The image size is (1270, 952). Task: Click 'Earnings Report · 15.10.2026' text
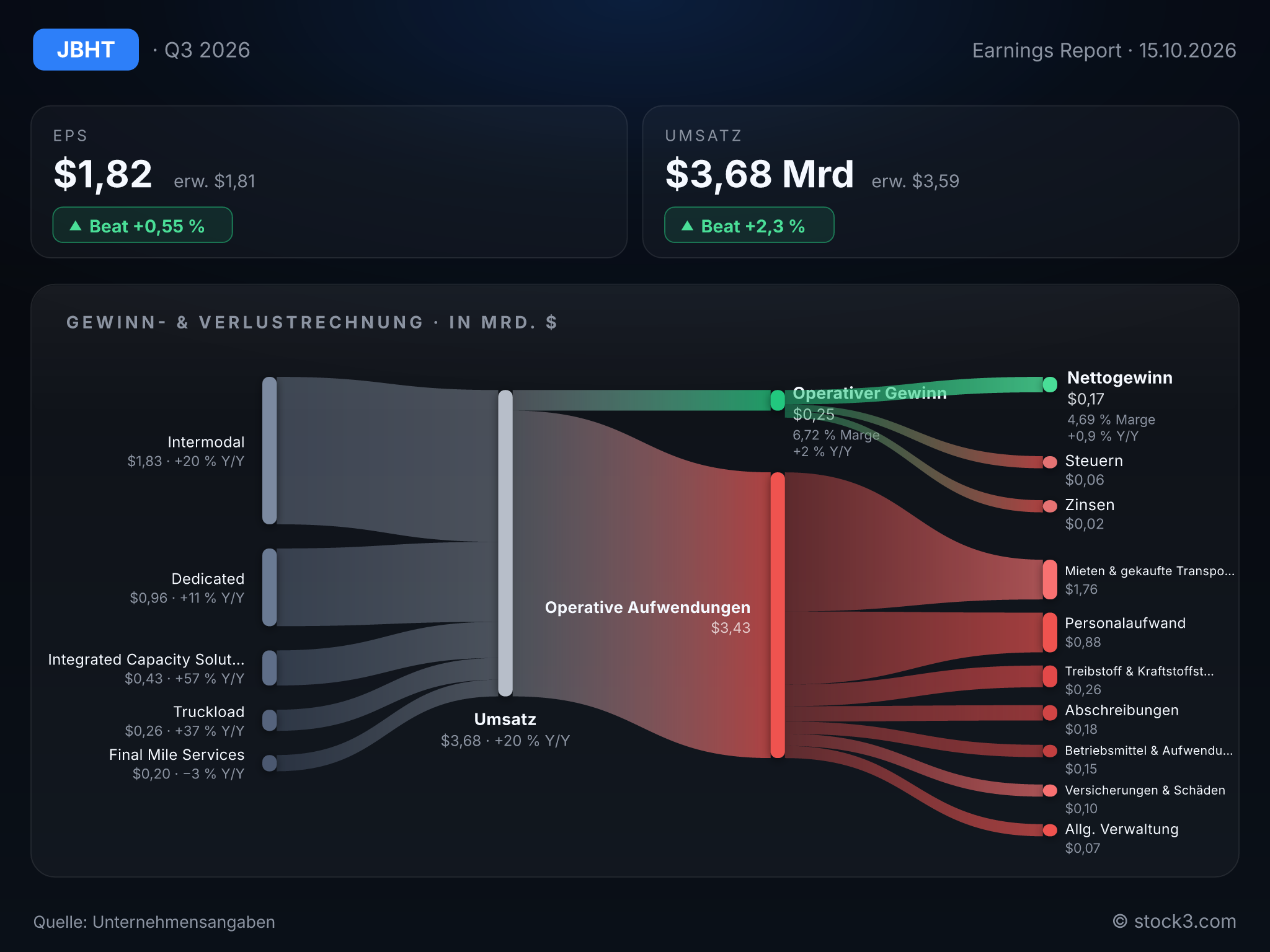(x=1104, y=50)
